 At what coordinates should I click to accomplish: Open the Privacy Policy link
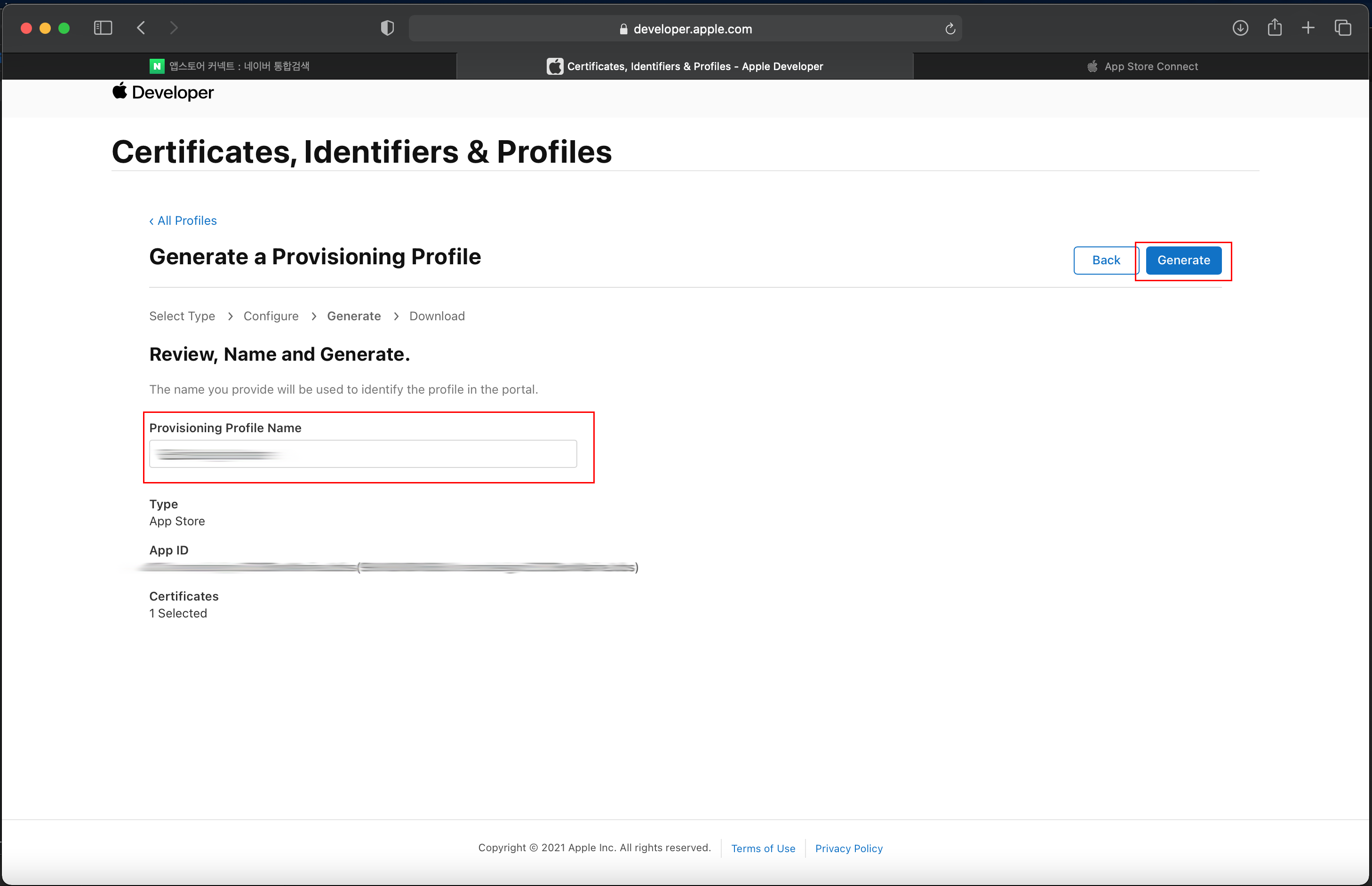[849, 848]
